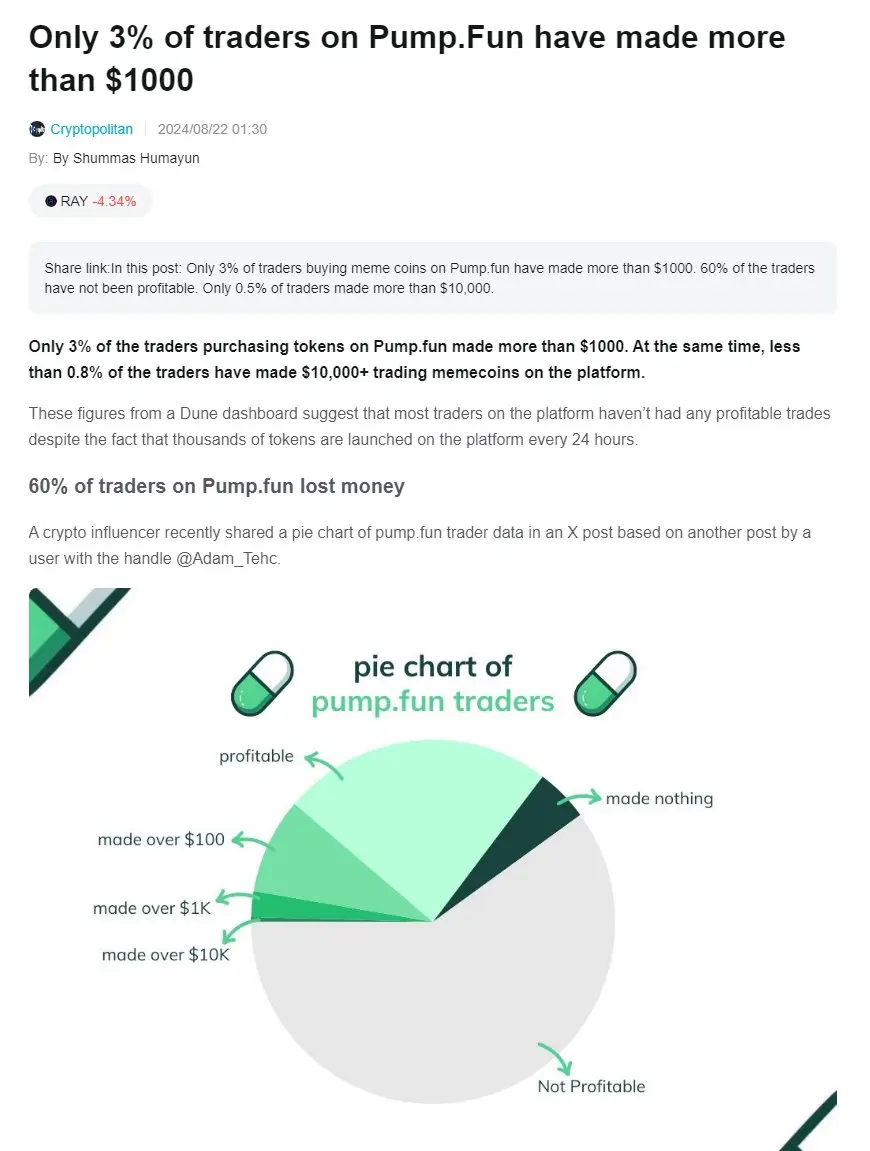The width and height of the screenshot is (870, 1151).
Task: Open the RAY -4.34% price tag
Action: [90, 201]
